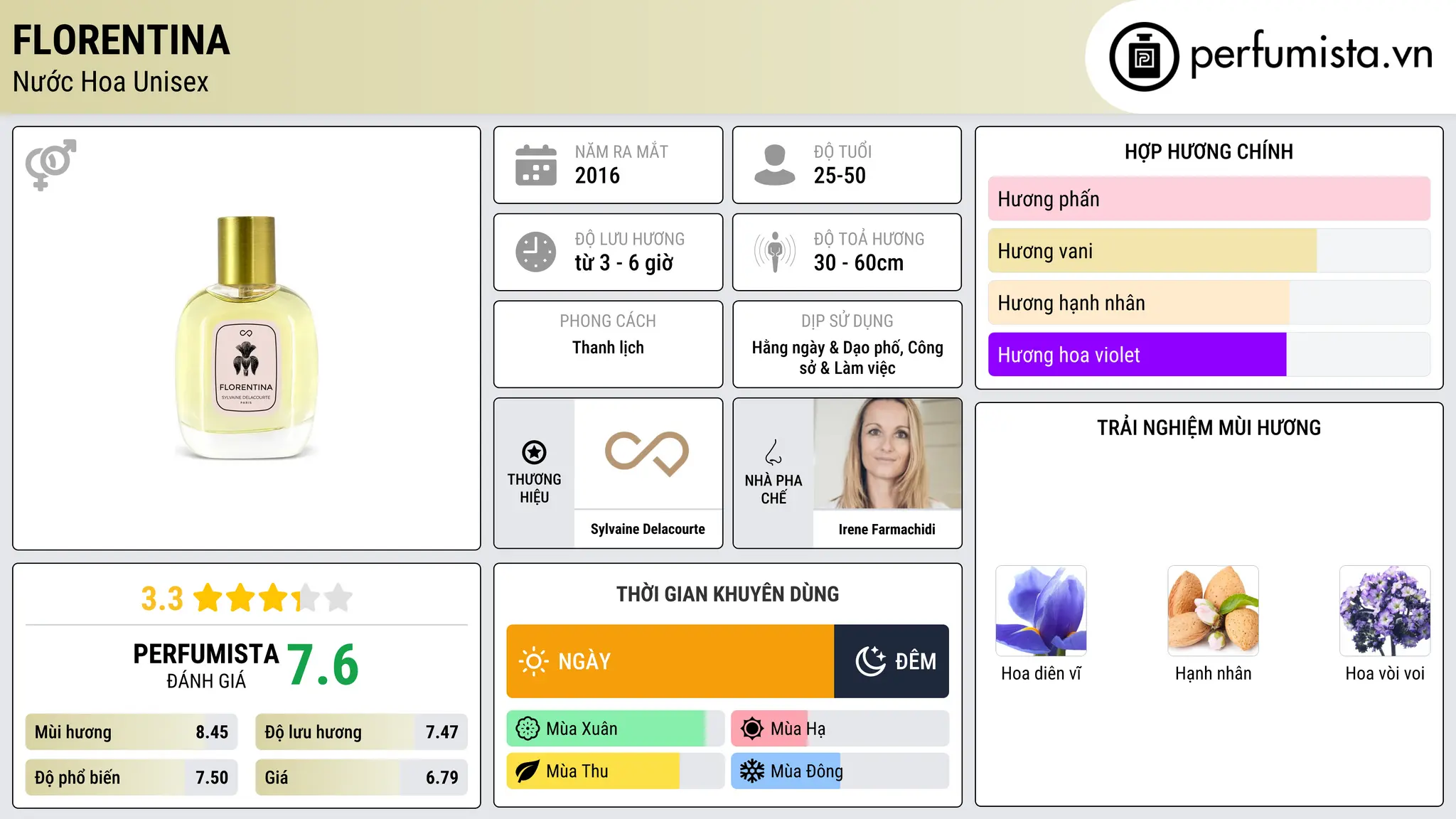Select the Hạnh nhân note image

coord(1213,611)
